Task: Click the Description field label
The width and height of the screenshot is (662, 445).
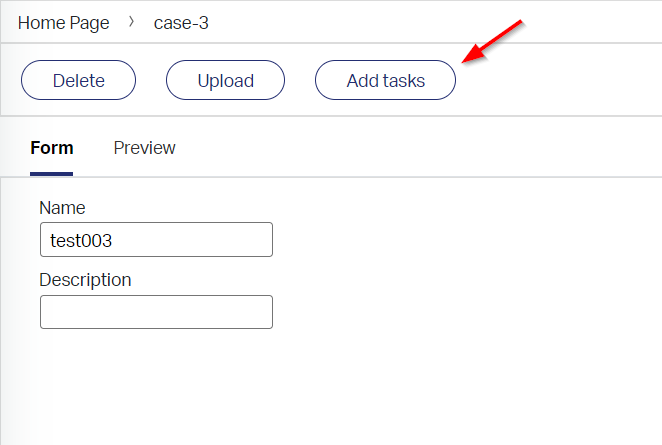Action: click(85, 280)
